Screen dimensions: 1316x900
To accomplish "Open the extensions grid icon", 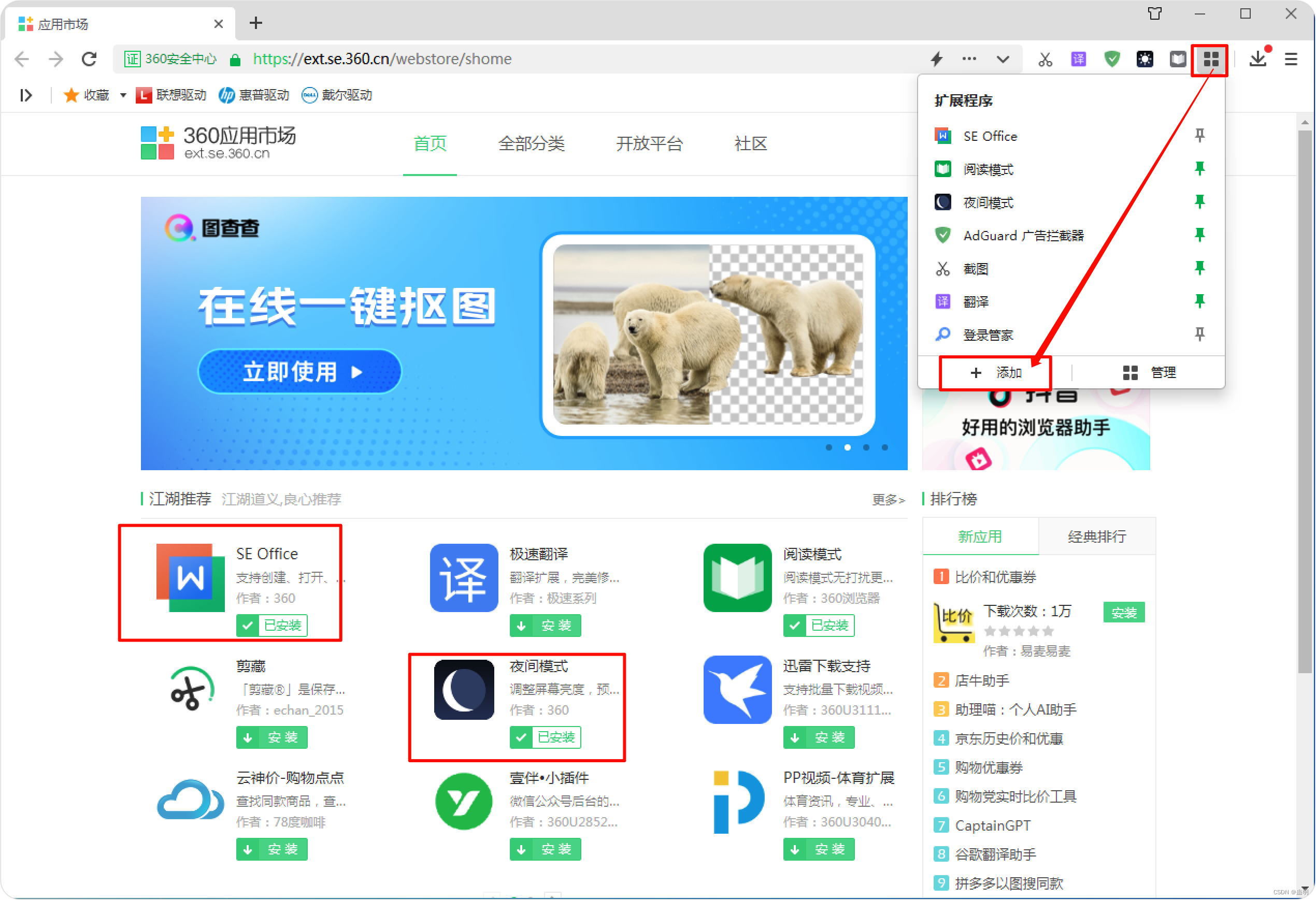I will 1211,60.
